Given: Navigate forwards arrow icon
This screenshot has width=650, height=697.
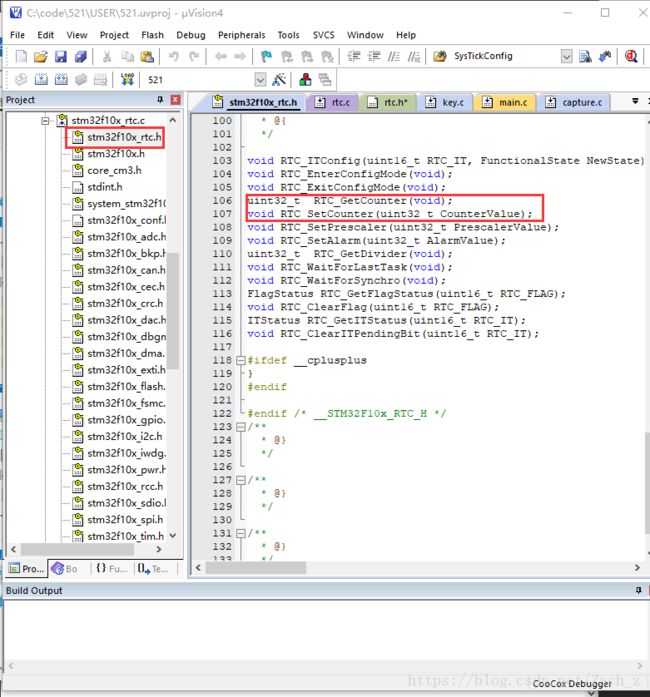Looking at the screenshot, I should coord(241,56).
